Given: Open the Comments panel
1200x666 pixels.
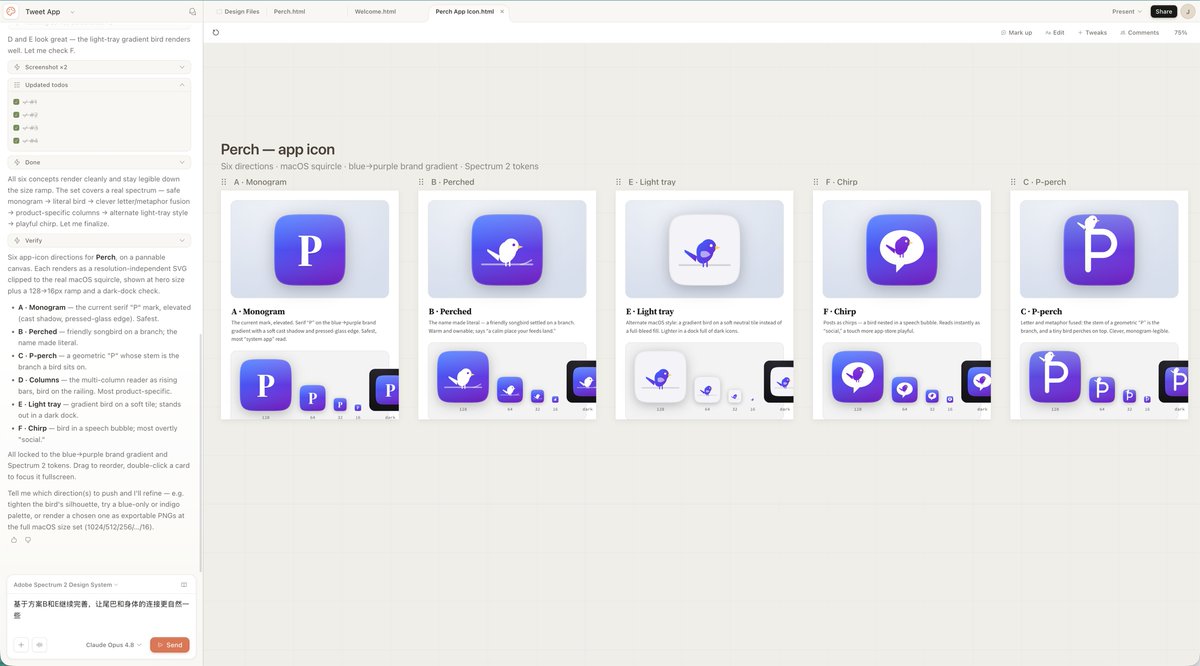Looking at the screenshot, I should pyautogui.click(x=1140, y=32).
